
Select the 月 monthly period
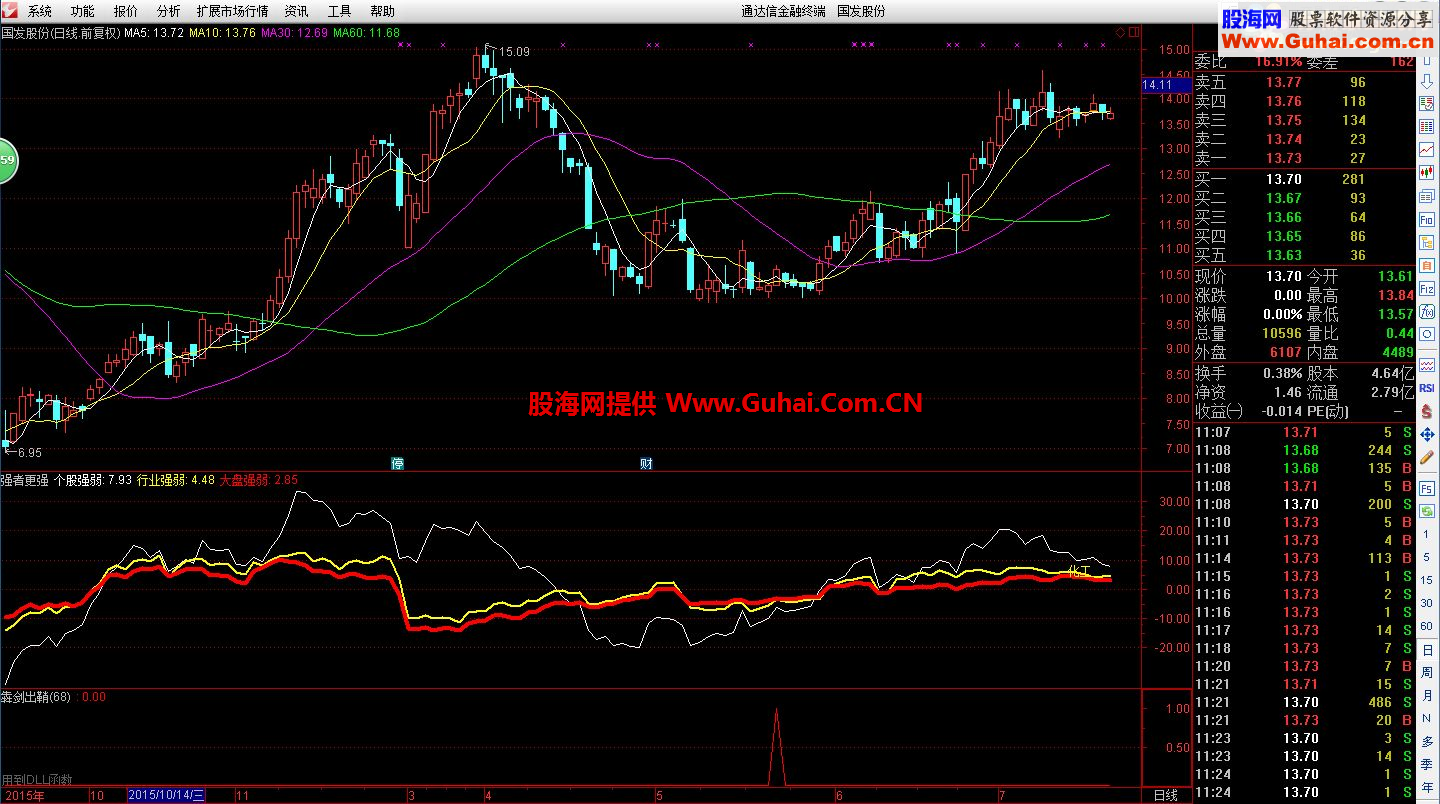[1427, 695]
